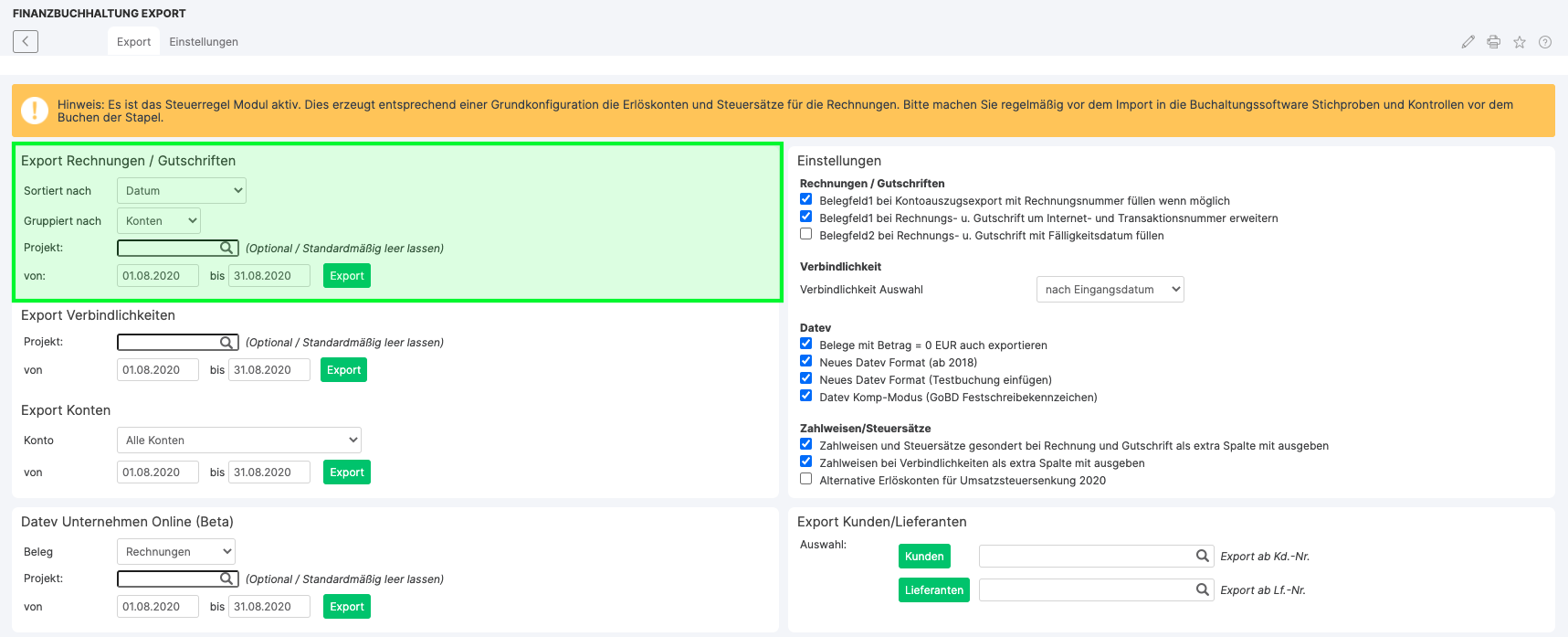Click search icon in Export ab Kd.-Nr. field
Image resolution: width=1568 pixels, height=637 pixels.
(1203, 556)
